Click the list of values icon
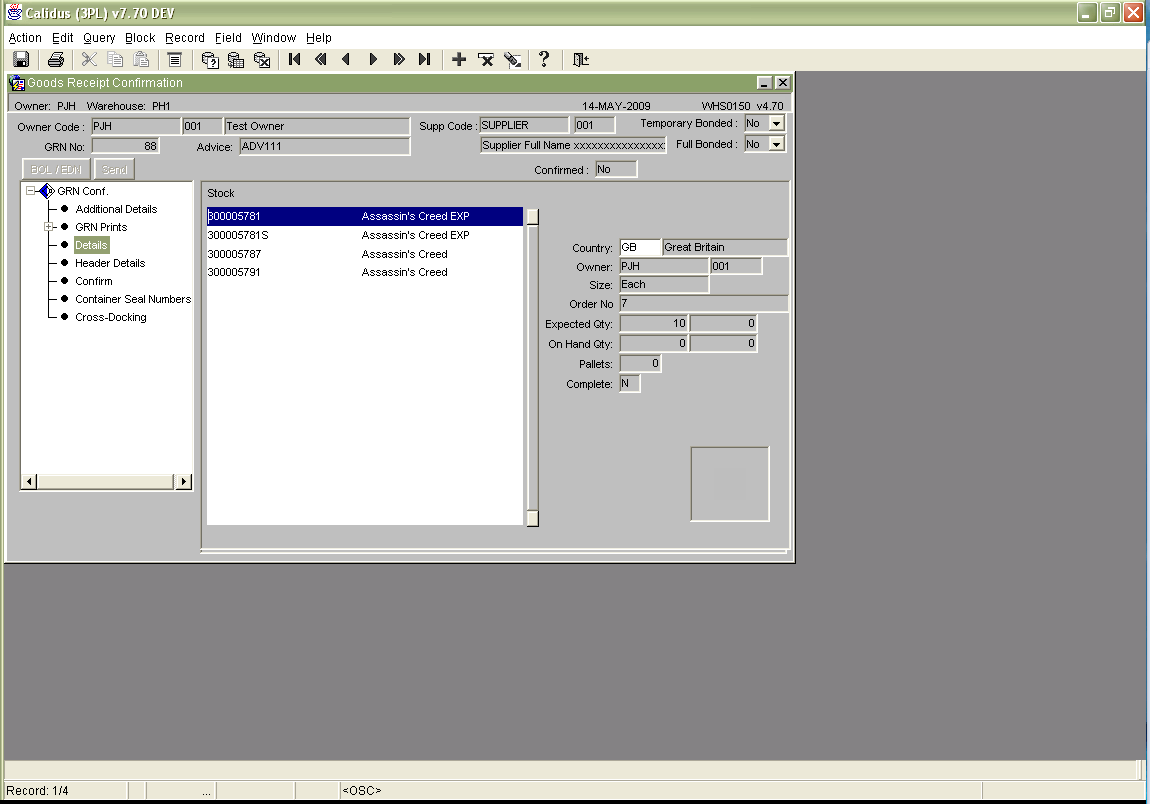Screen dimensions: 1150x804 point(175,59)
